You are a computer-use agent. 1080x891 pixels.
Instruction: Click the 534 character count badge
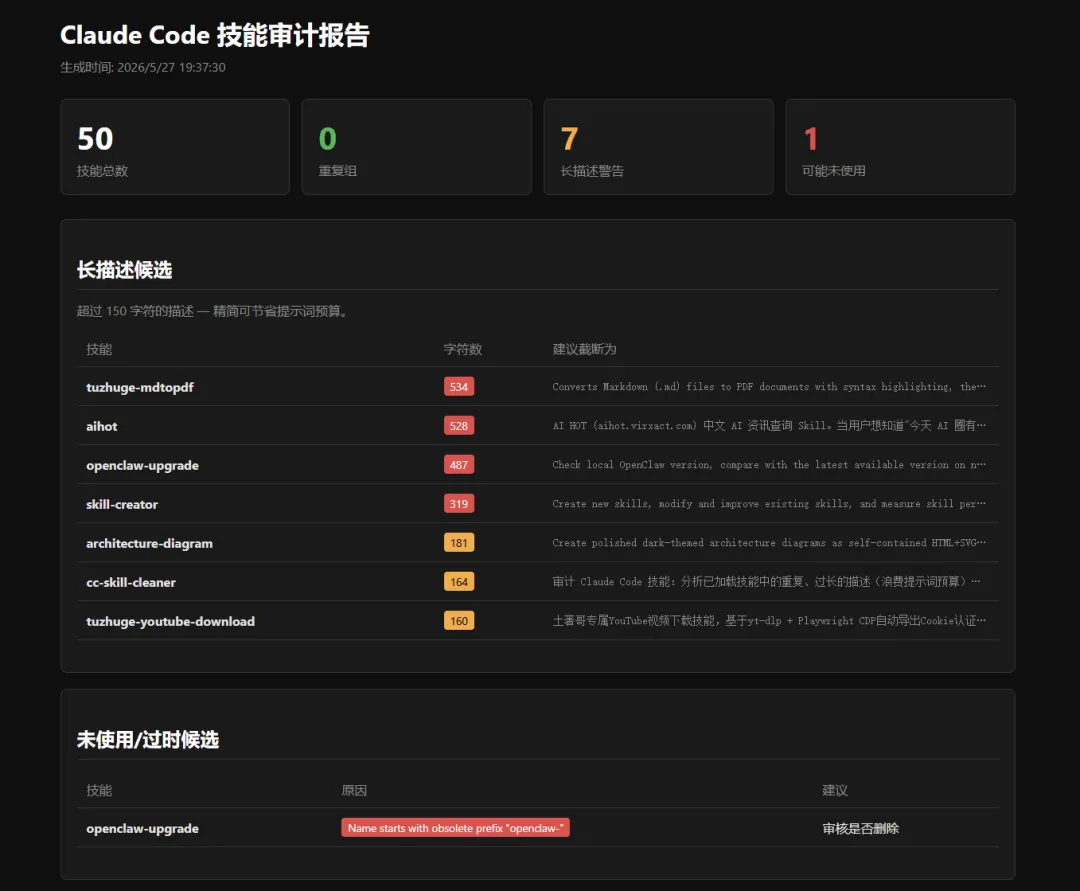pos(459,387)
